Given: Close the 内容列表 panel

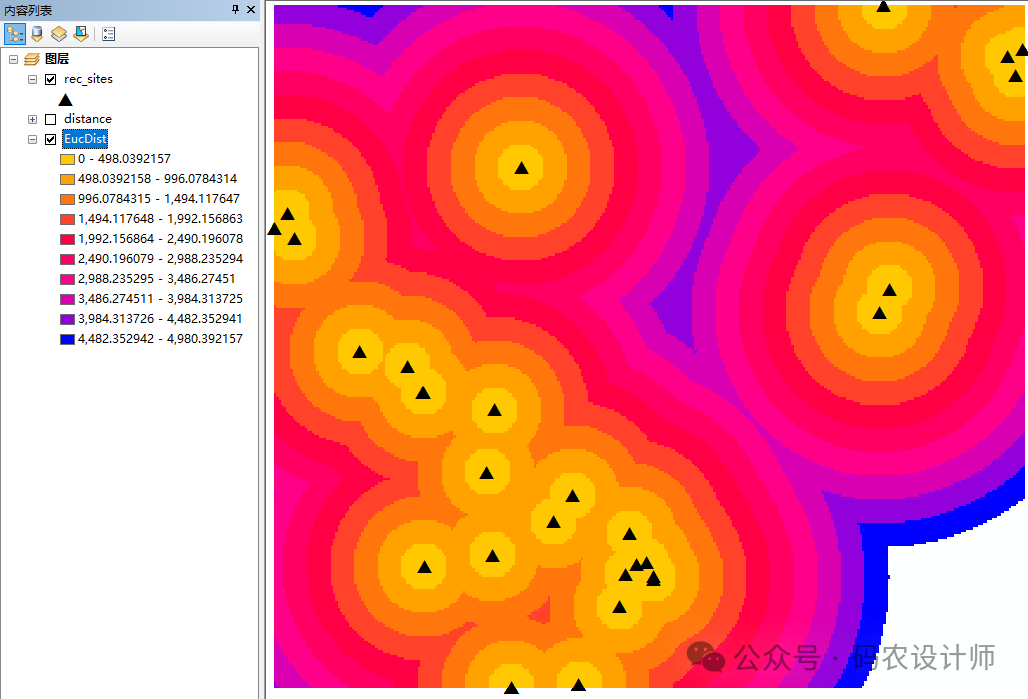Looking at the screenshot, I should pyautogui.click(x=251, y=10).
